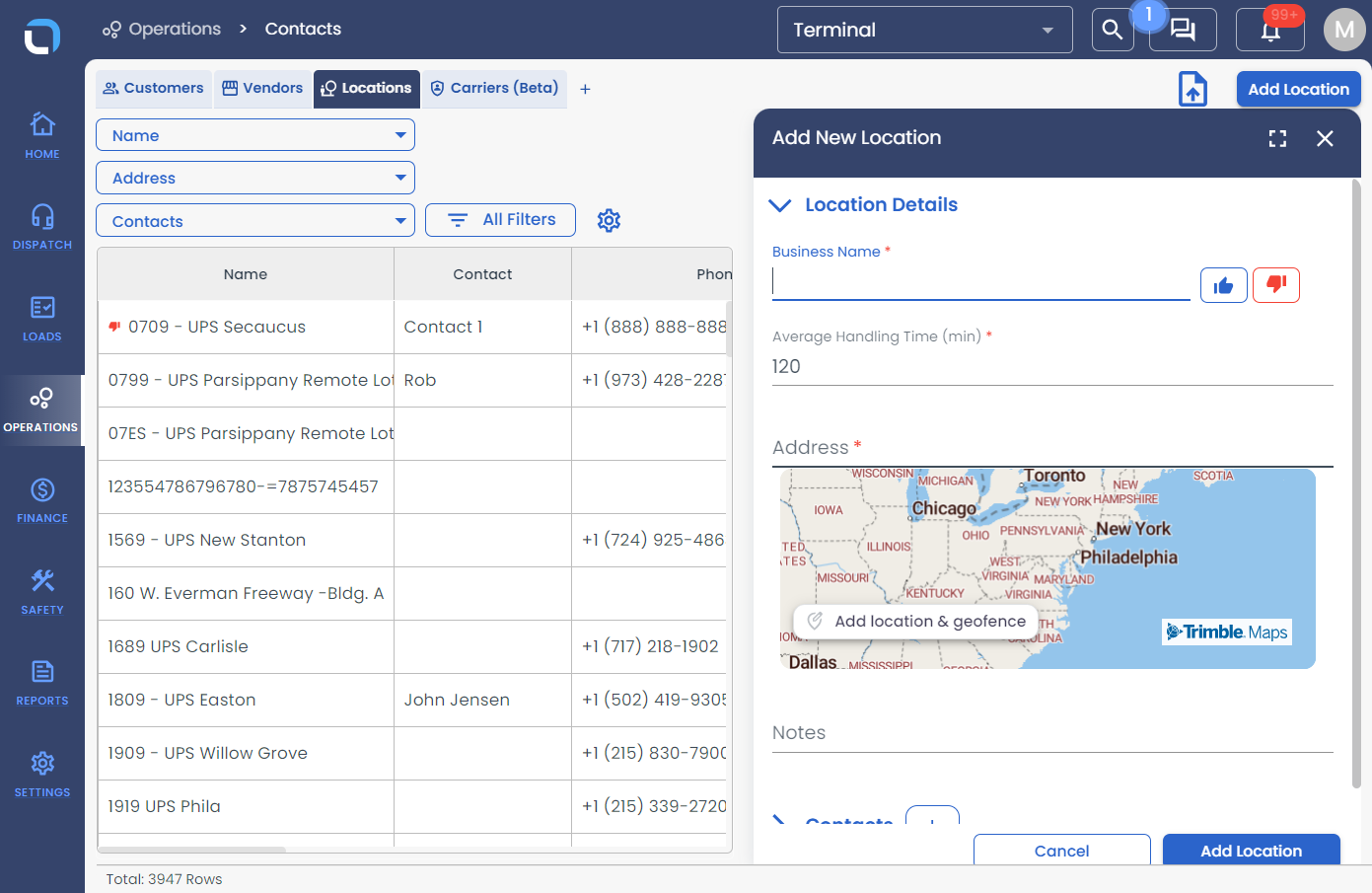Open Finance section in sidebar
This screenshot has height=893, width=1372.
coord(42,500)
